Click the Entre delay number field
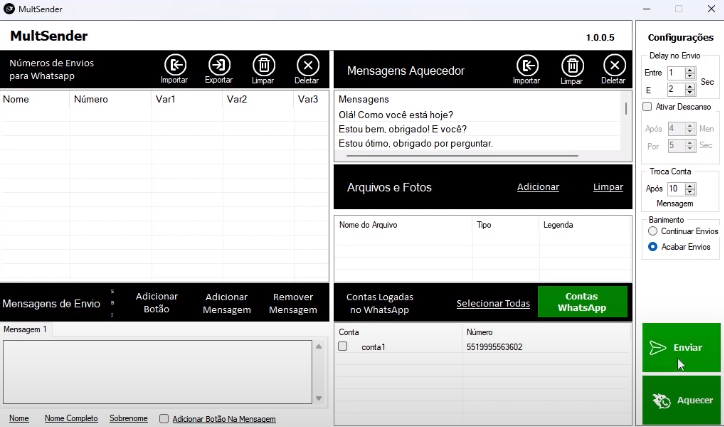 point(676,73)
